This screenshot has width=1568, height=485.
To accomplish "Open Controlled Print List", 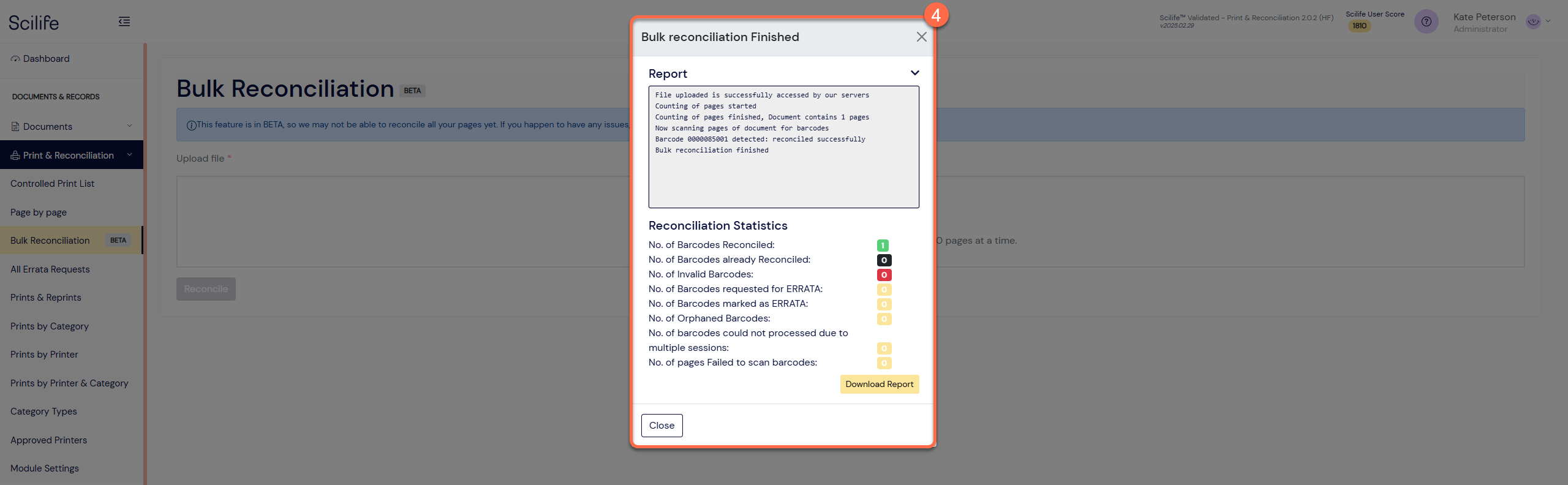I will [x=52, y=184].
